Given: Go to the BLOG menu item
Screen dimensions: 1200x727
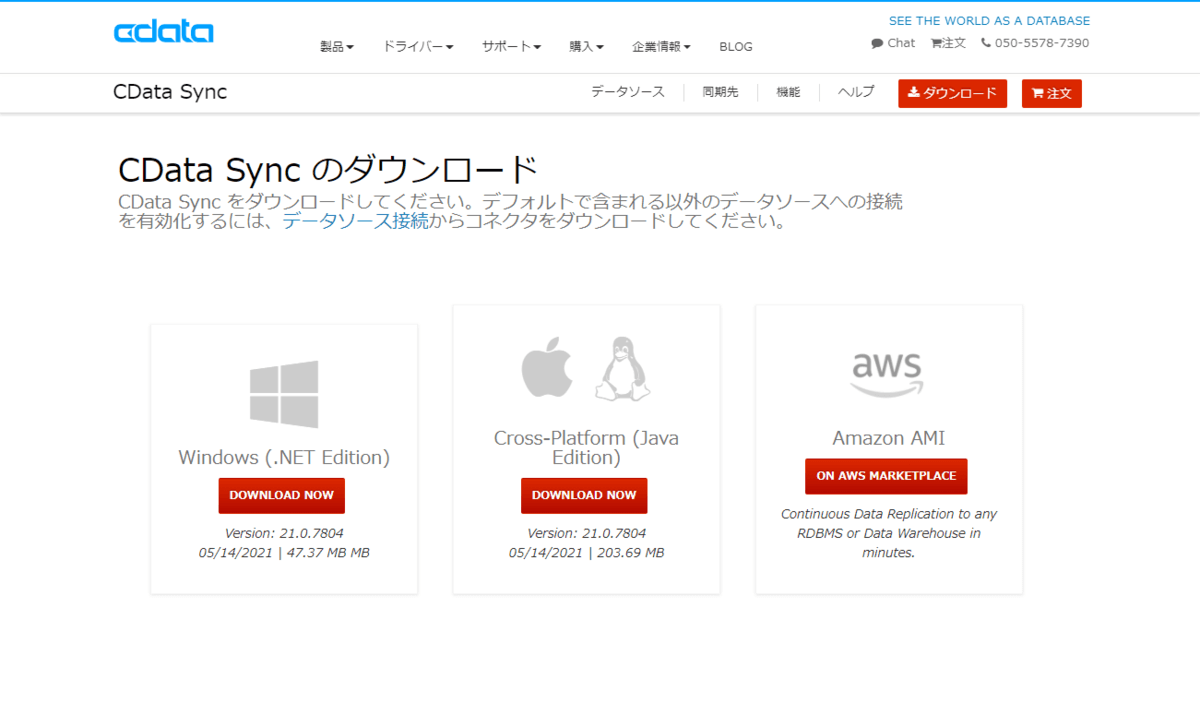Looking at the screenshot, I should pyautogui.click(x=735, y=47).
